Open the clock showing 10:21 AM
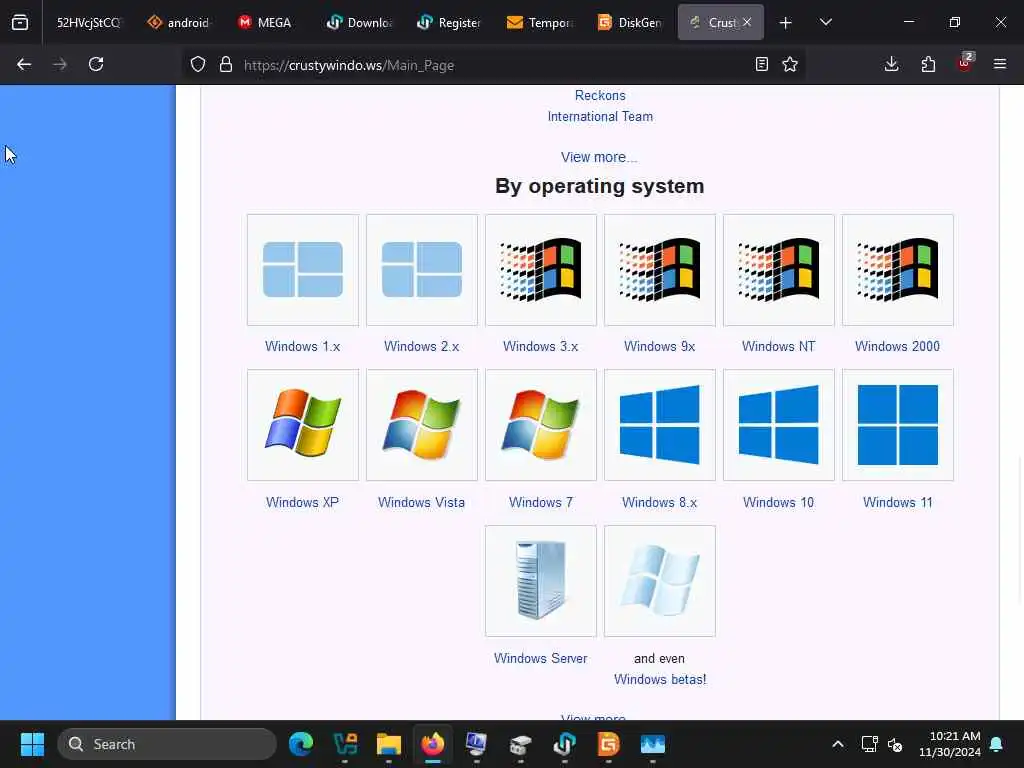 click(950, 744)
